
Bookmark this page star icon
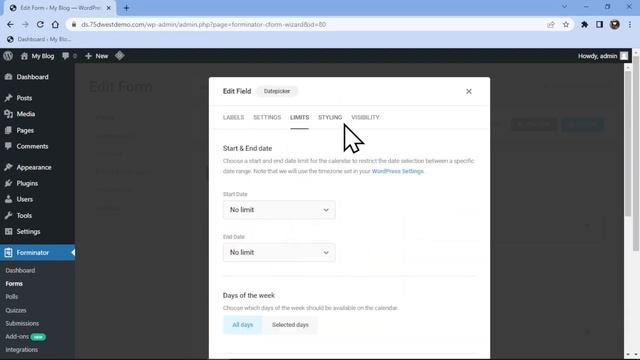566,24
